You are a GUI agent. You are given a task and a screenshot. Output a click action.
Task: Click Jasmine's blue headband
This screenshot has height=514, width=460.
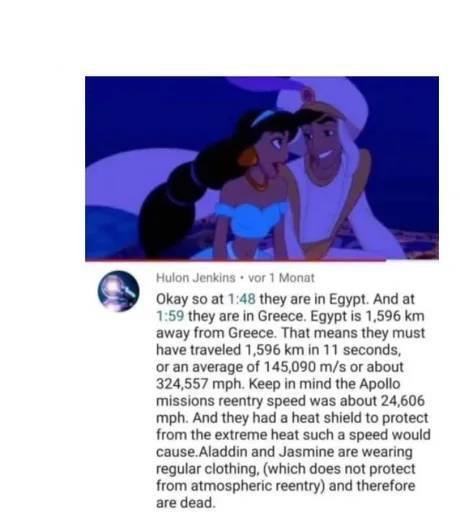262,117
